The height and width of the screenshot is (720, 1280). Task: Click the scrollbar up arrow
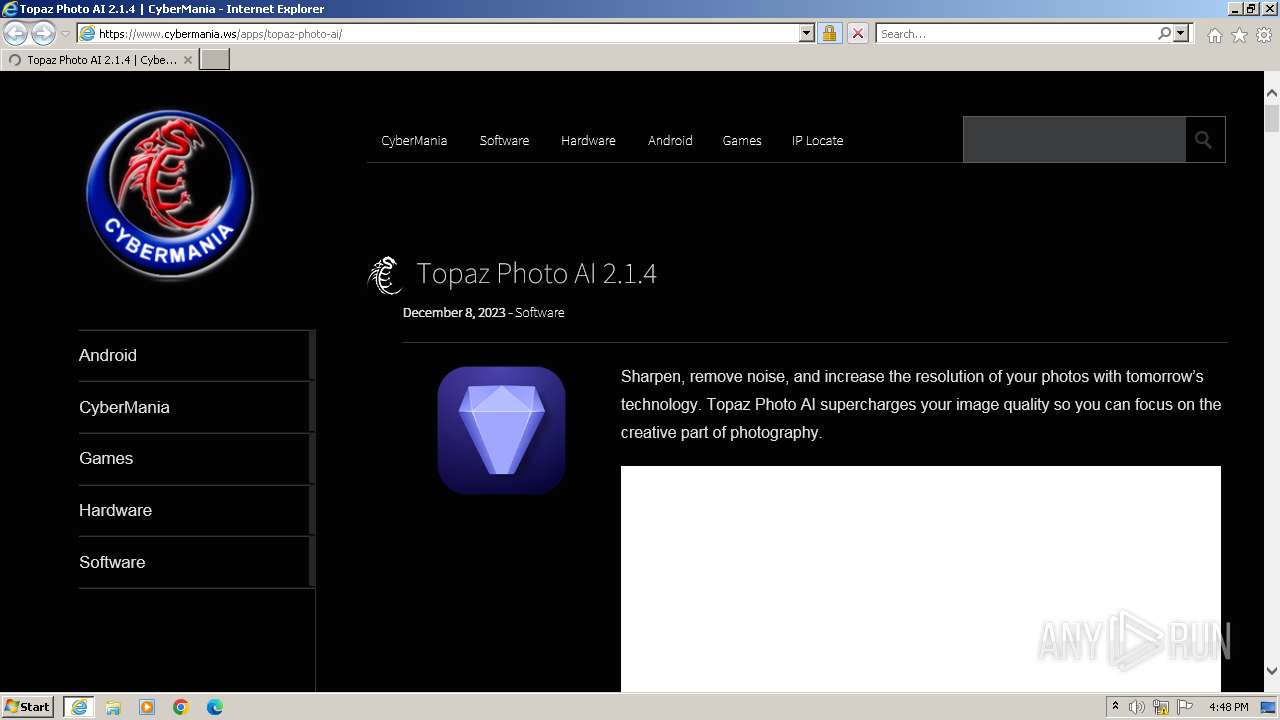click(x=1272, y=93)
